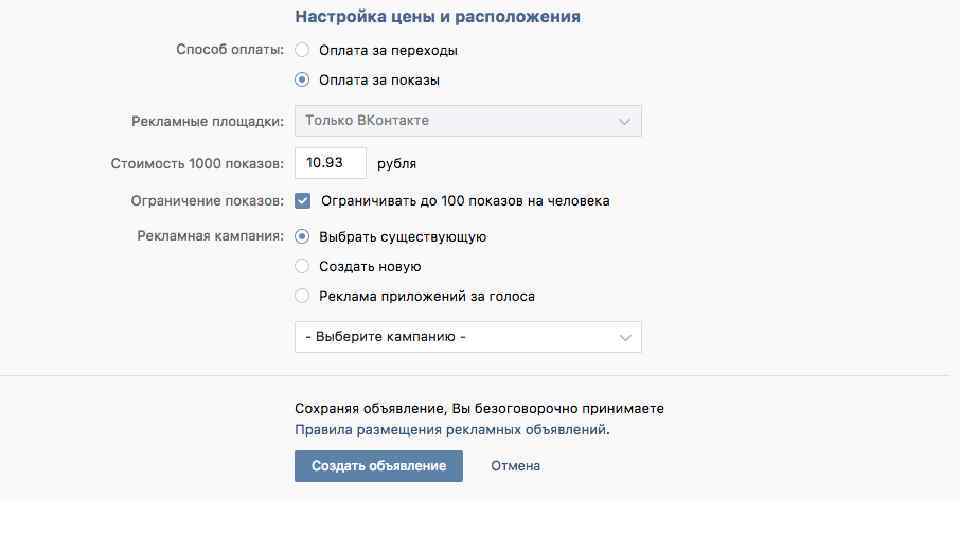The width and height of the screenshot is (960, 540).
Task: Open the "Правила размещения рекламных объявлений" link
Action: click(451, 430)
